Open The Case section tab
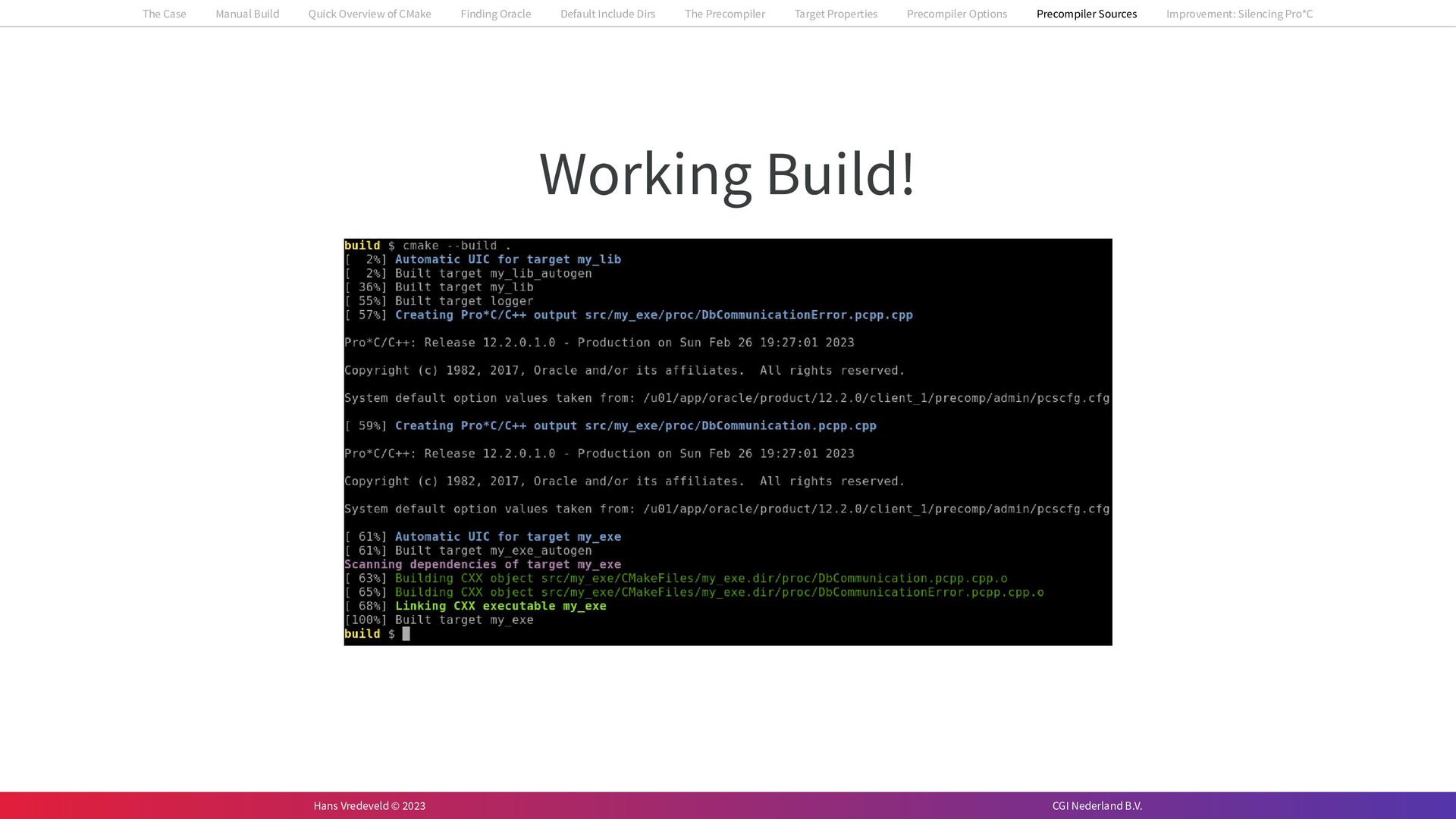The width and height of the screenshot is (1456, 819). (164, 14)
